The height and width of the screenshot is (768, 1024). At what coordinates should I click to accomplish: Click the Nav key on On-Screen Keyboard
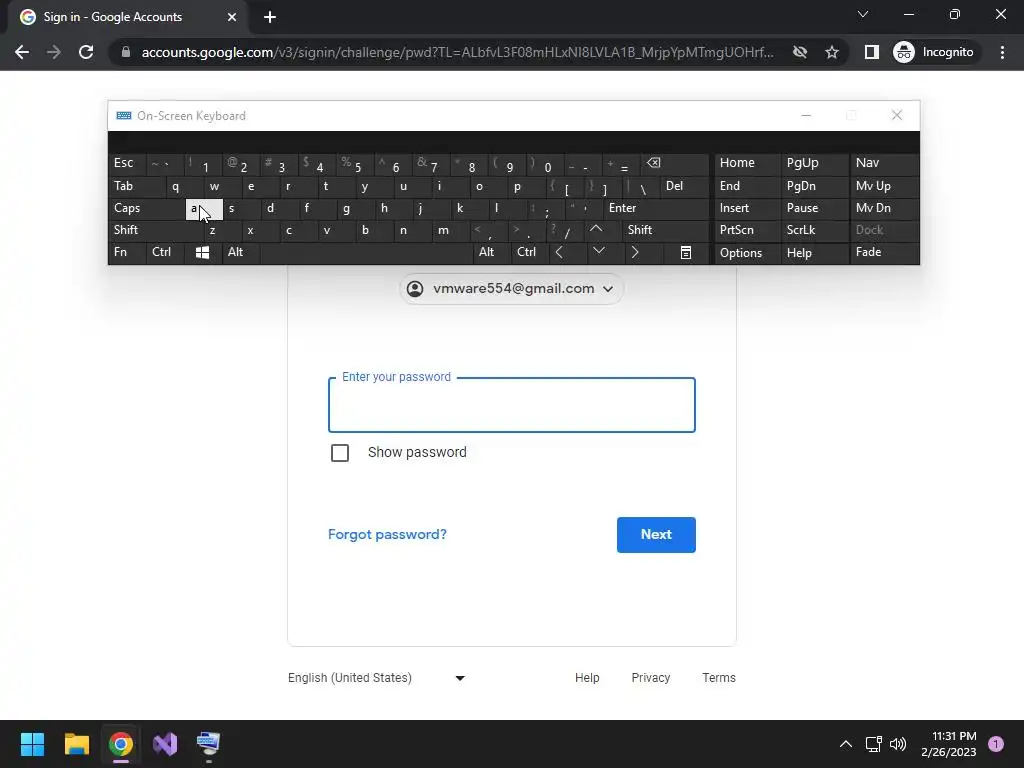coord(884,163)
